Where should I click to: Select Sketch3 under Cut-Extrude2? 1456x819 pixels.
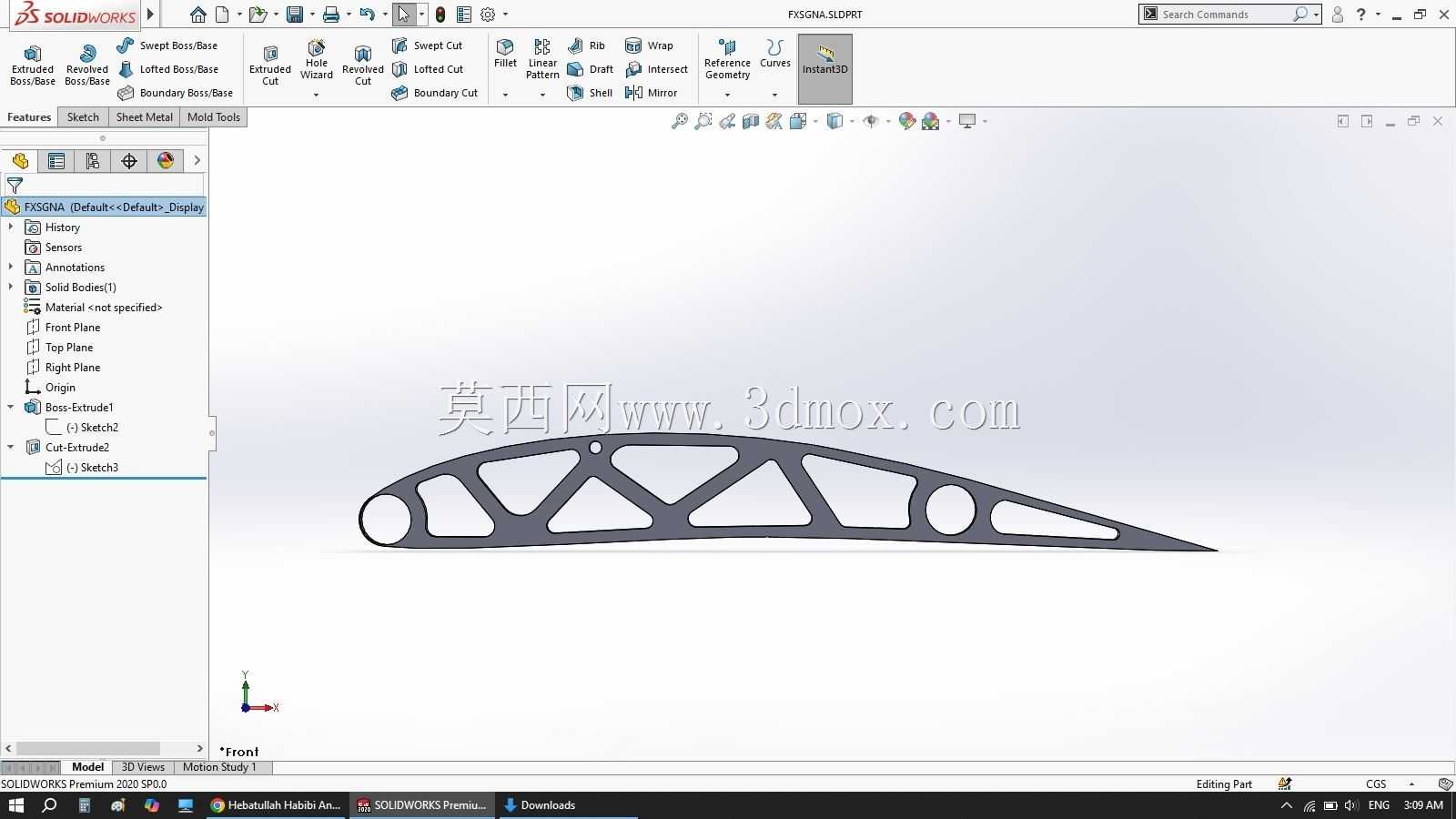tap(83, 468)
